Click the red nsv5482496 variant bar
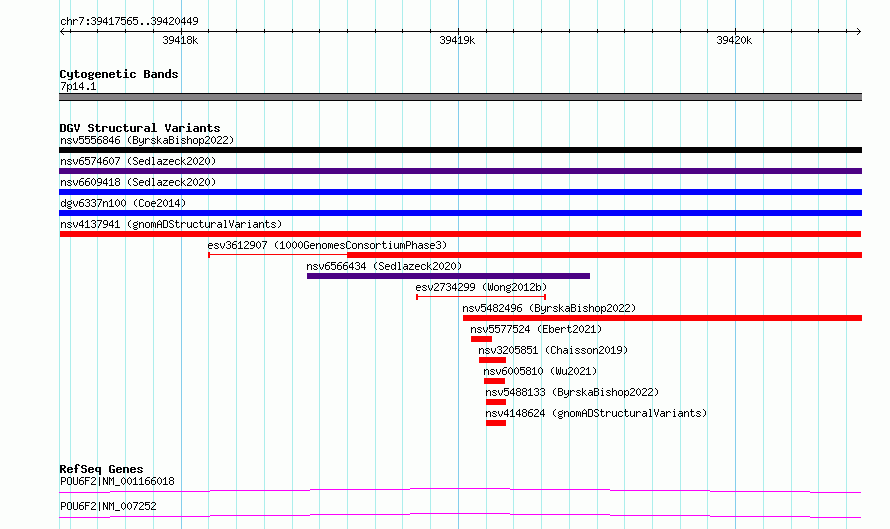The height and width of the screenshot is (529, 890). (x=662, y=318)
